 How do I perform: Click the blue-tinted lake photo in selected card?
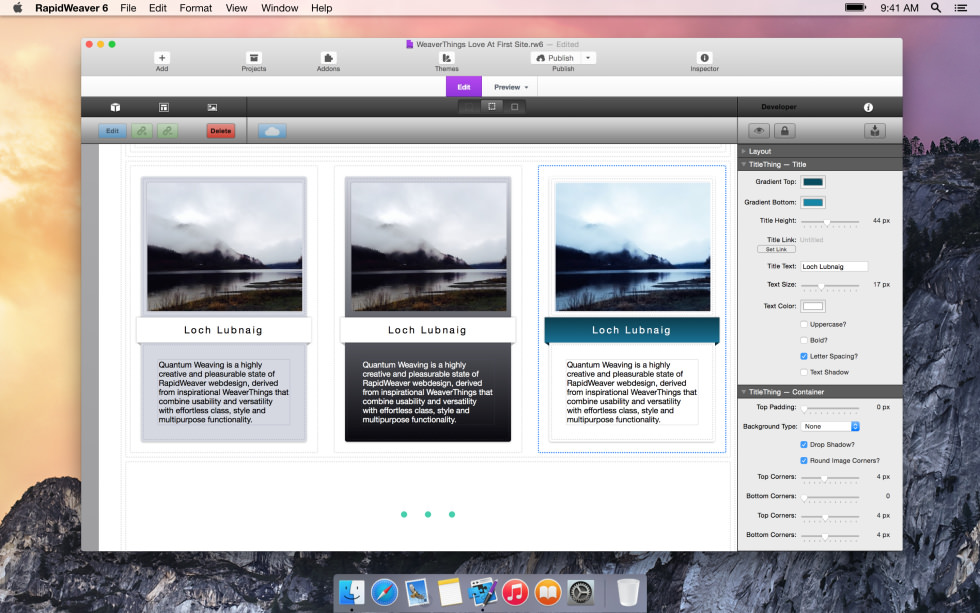tap(632, 247)
